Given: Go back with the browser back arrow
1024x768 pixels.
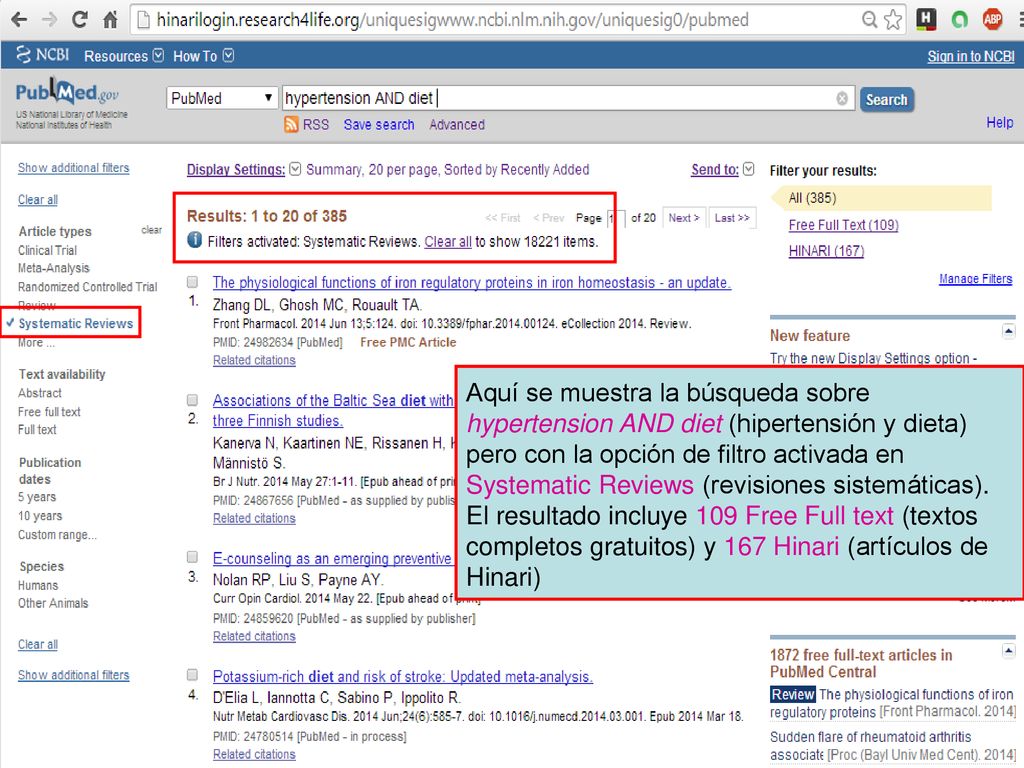Looking at the screenshot, I should pyautogui.click(x=19, y=20).
